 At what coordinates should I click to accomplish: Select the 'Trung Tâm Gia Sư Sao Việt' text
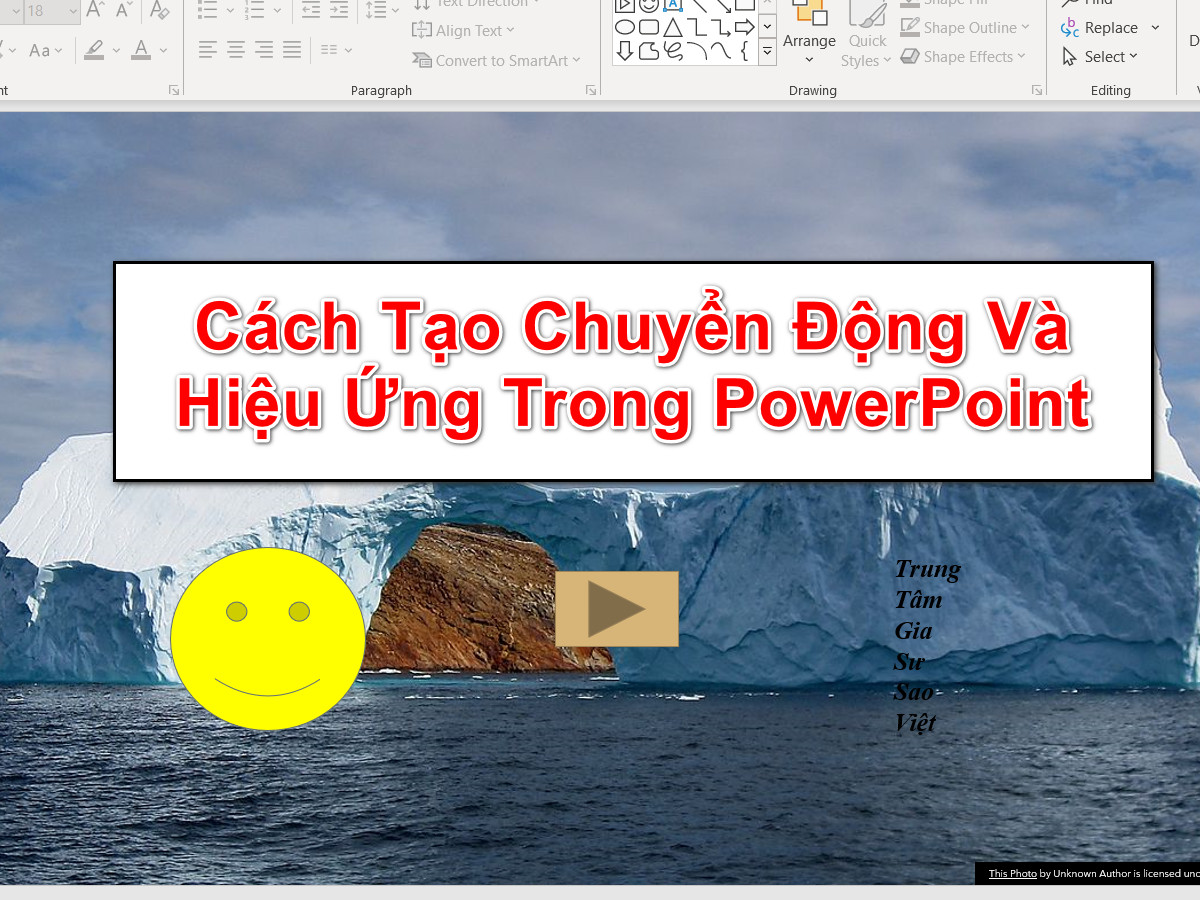927,645
